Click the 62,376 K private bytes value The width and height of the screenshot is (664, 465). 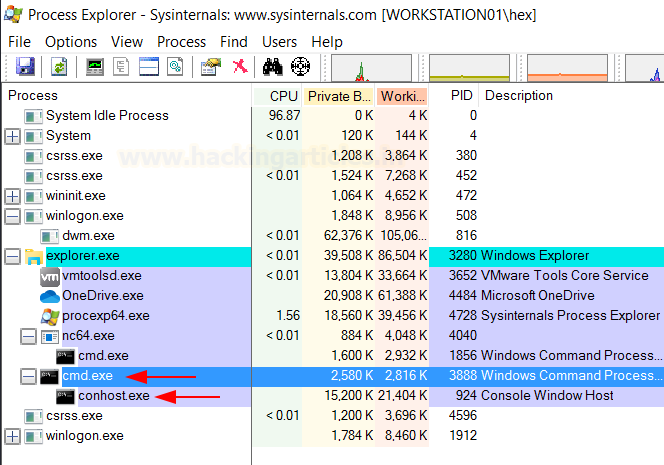click(349, 236)
